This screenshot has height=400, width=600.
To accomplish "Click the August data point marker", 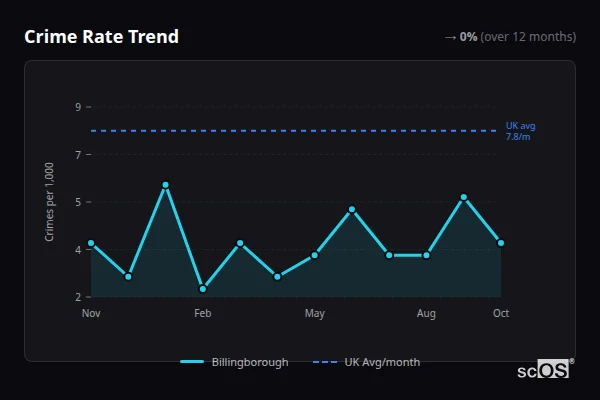I will [426, 255].
